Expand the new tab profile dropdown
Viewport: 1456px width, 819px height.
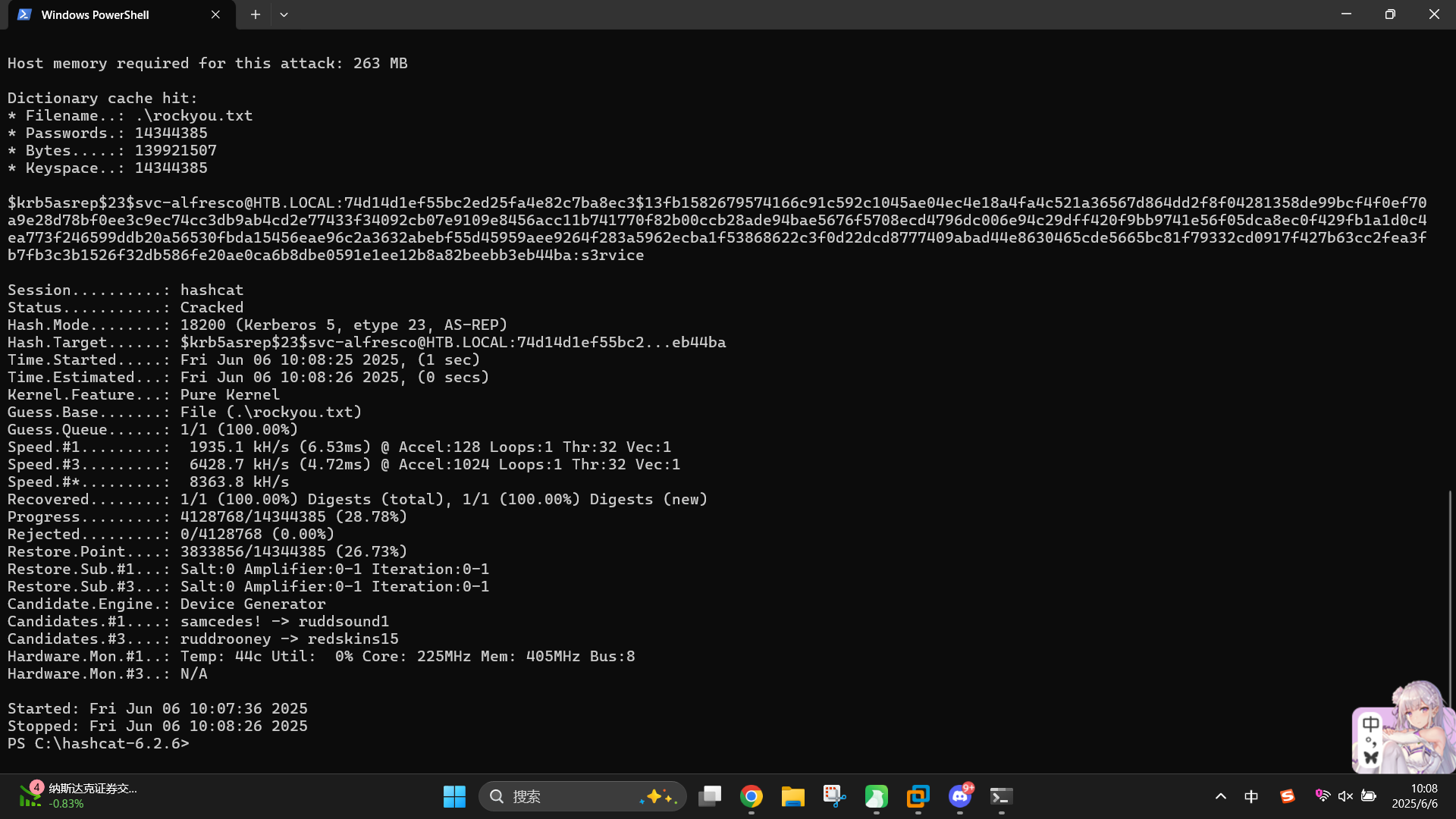coord(284,14)
